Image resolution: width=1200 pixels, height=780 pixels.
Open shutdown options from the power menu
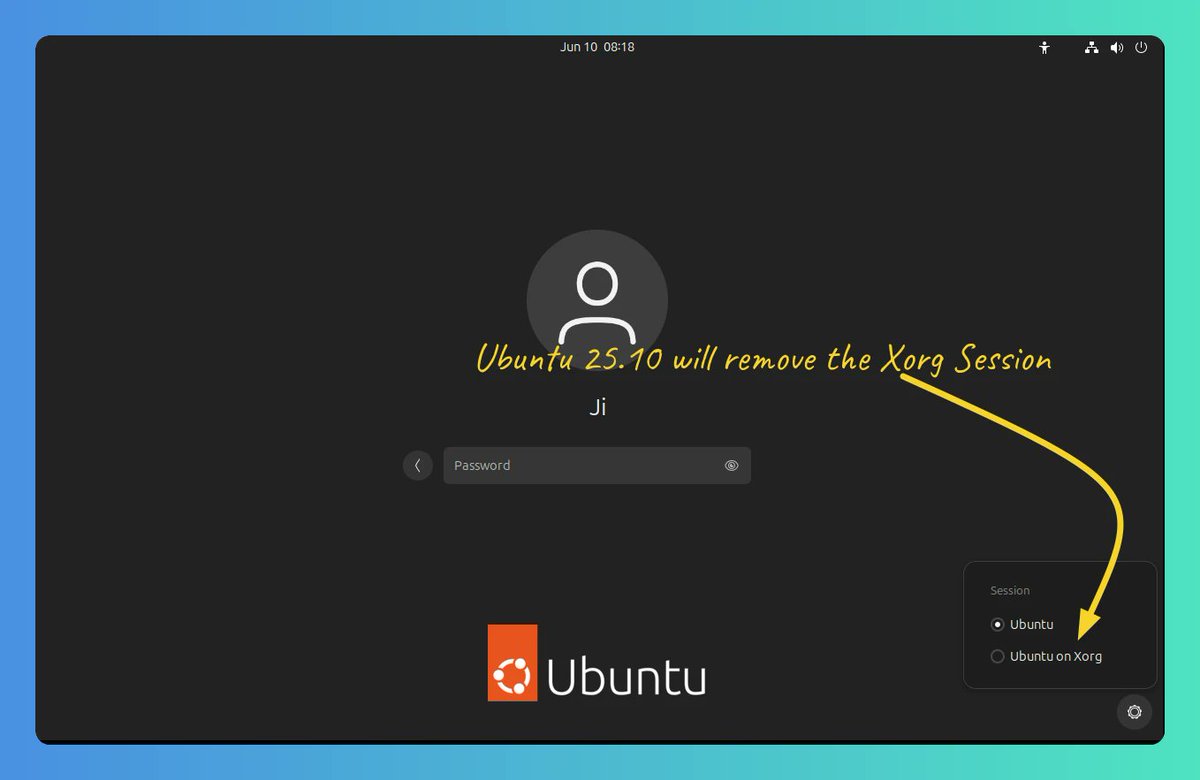coord(1141,46)
